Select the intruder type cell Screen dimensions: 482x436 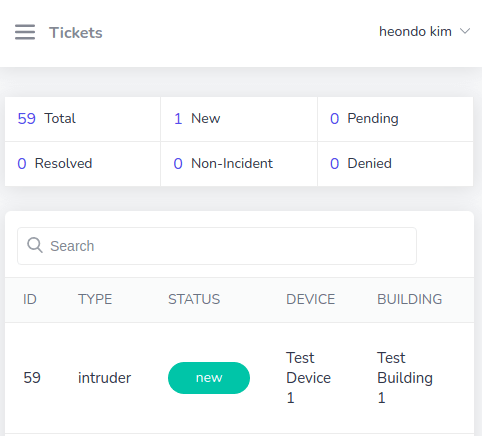(x=105, y=378)
